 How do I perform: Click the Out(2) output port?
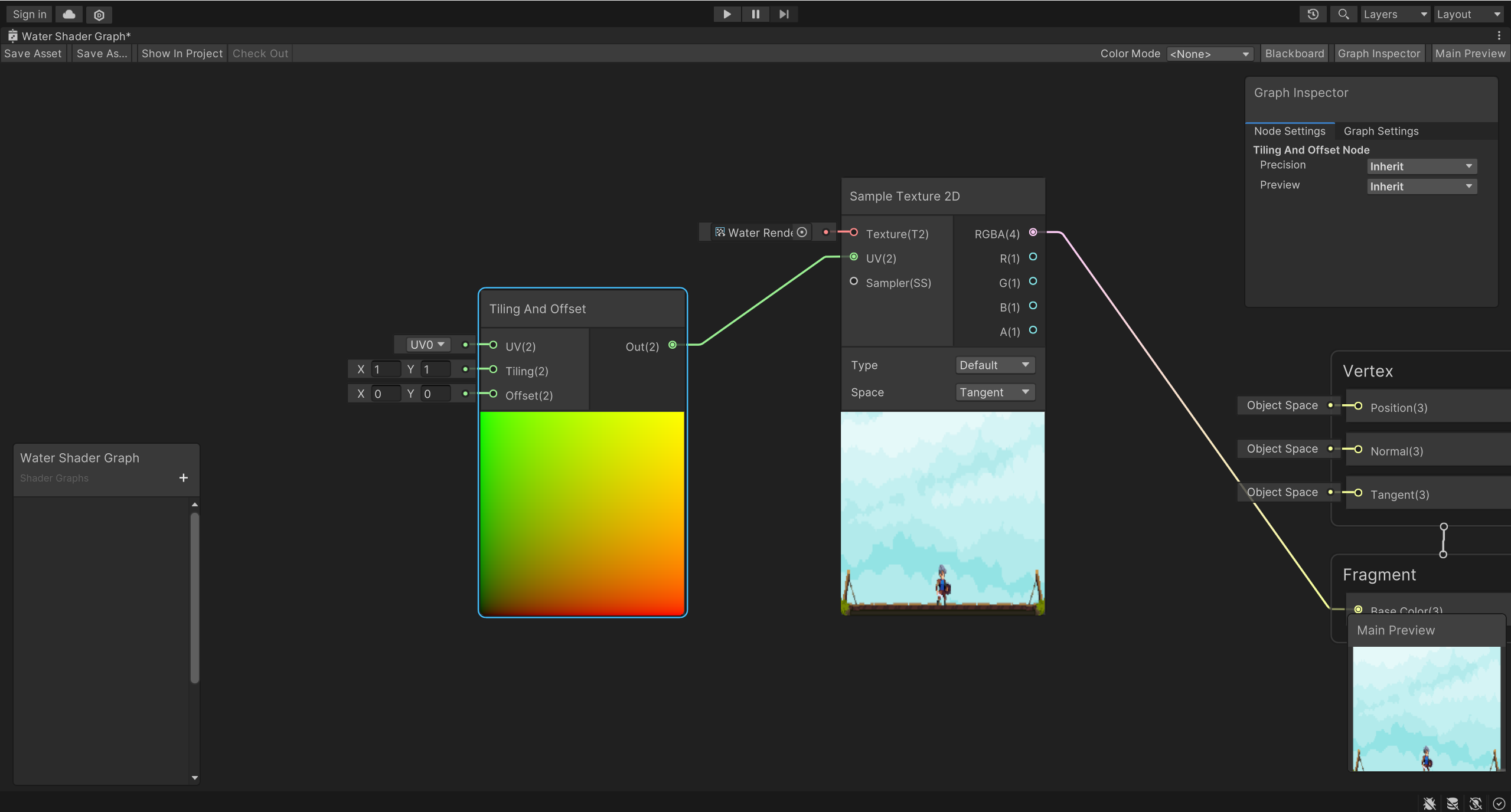tap(673, 345)
